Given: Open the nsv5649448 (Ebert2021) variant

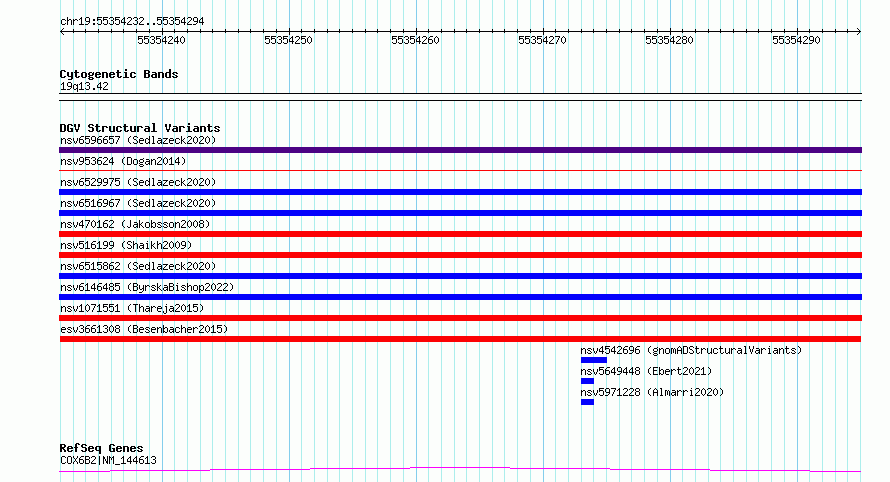Looking at the screenshot, I should 646,371.
